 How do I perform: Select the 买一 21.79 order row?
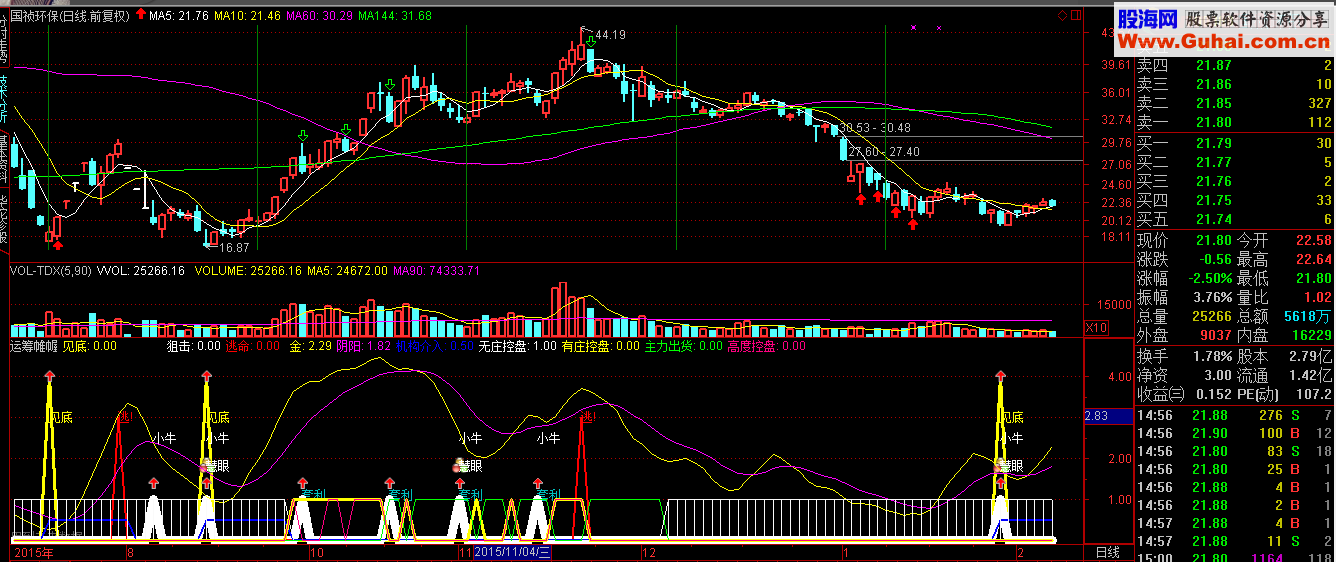(1236, 143)
